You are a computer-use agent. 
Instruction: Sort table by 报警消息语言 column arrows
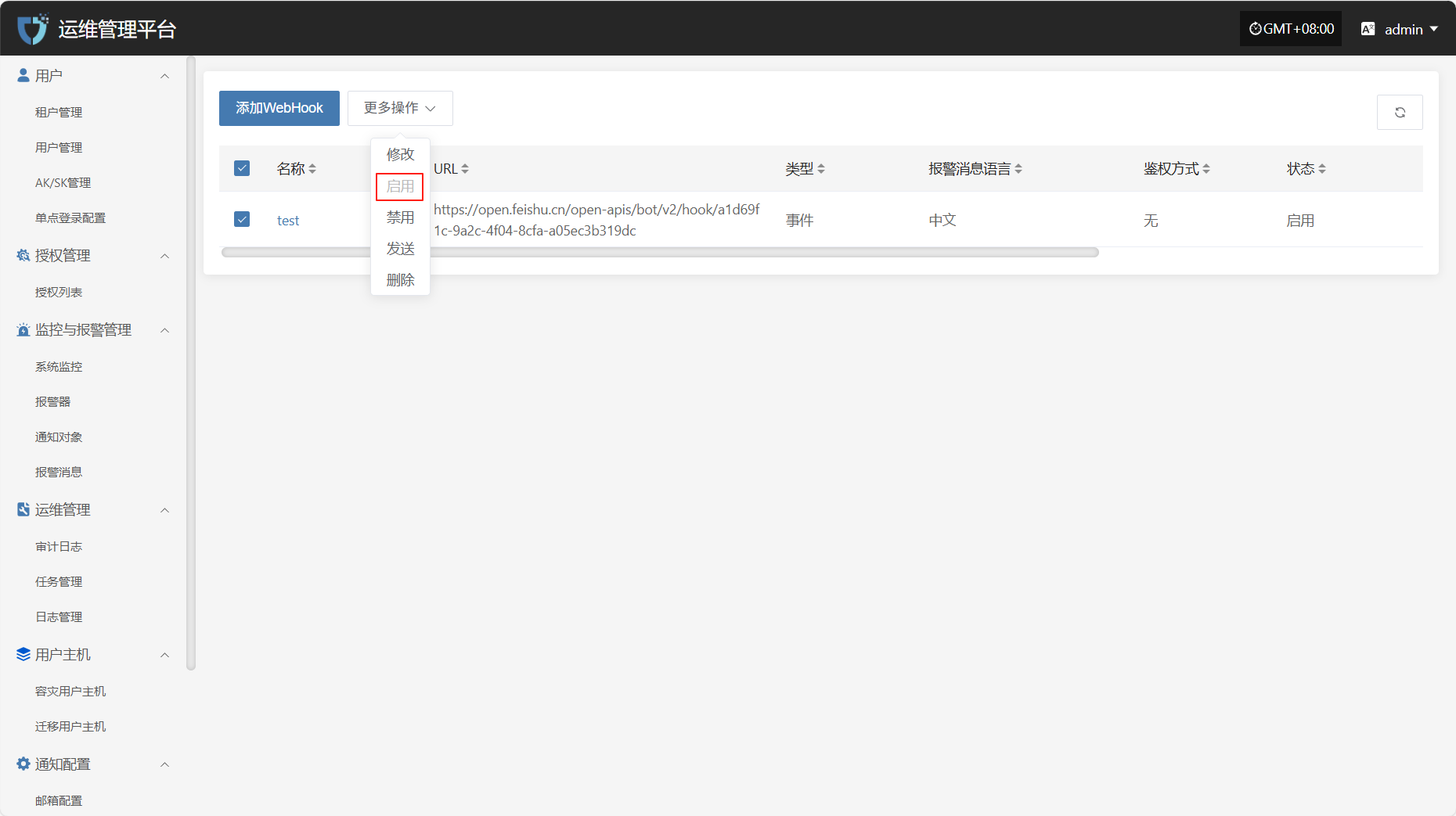coord(1018,169)
